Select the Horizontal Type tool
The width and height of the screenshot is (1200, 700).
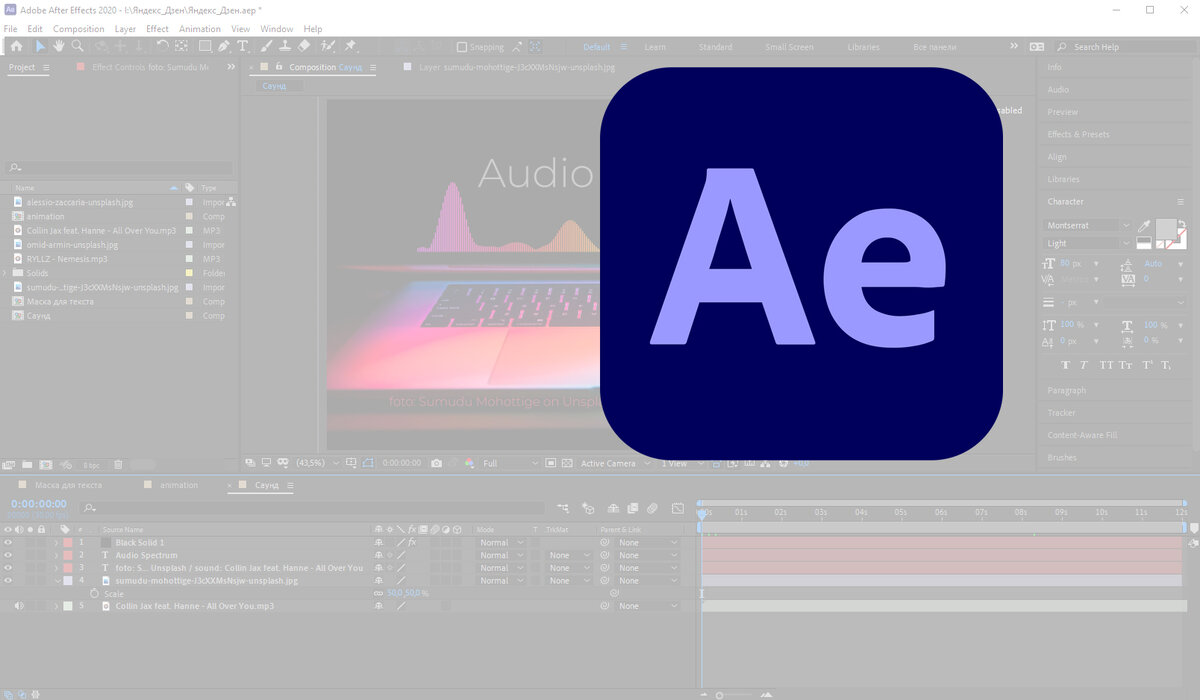[242, 46]
